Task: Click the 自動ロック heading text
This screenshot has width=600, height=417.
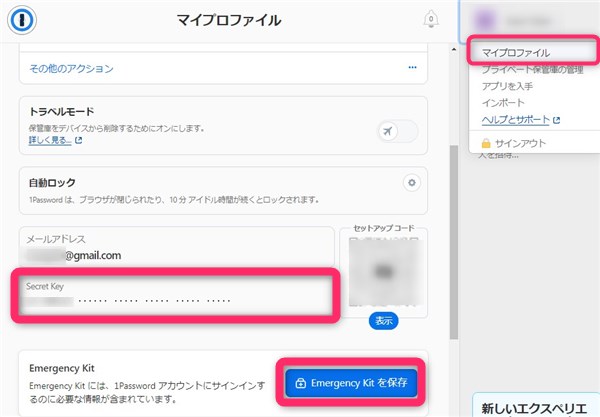Action: click(x=52, y=182)
